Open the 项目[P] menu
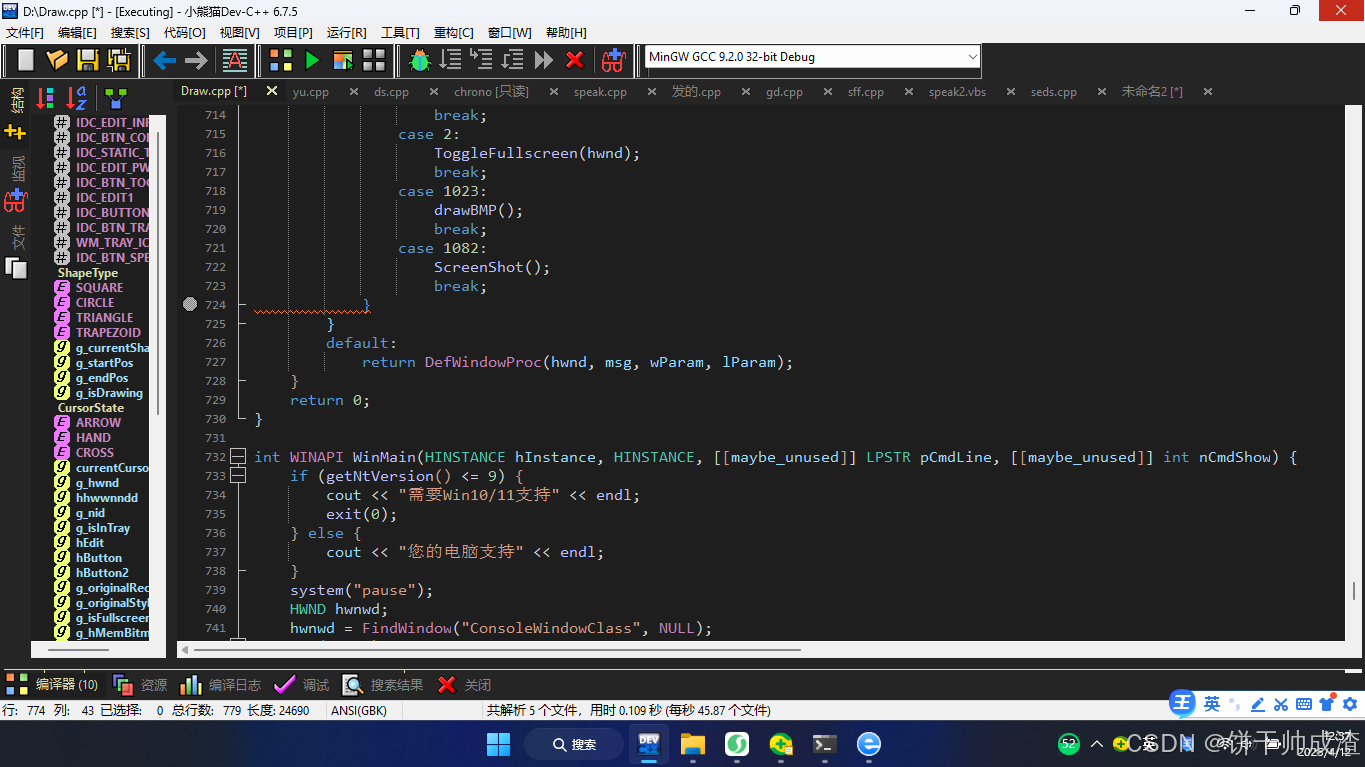Screen dimensions: 1365x767 (293, 33)
